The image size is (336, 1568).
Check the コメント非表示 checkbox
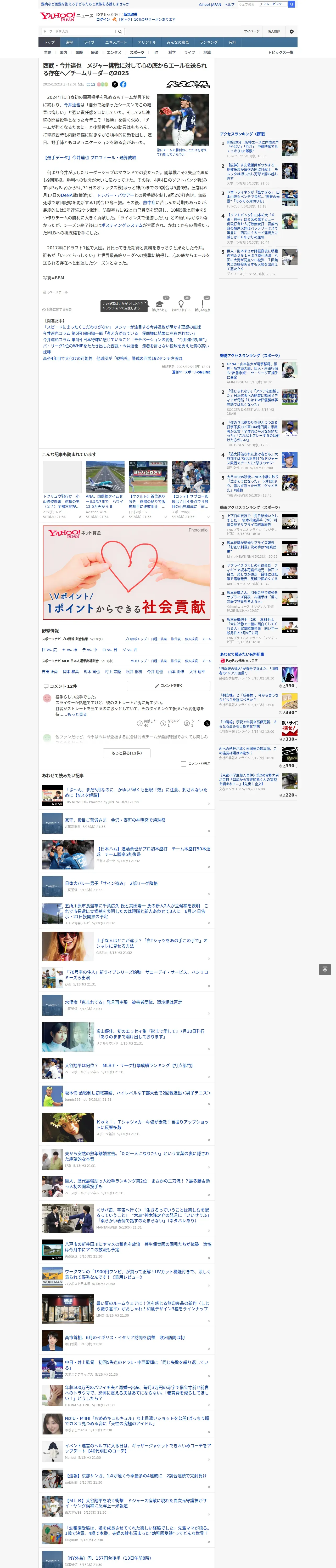pos(183,763)
